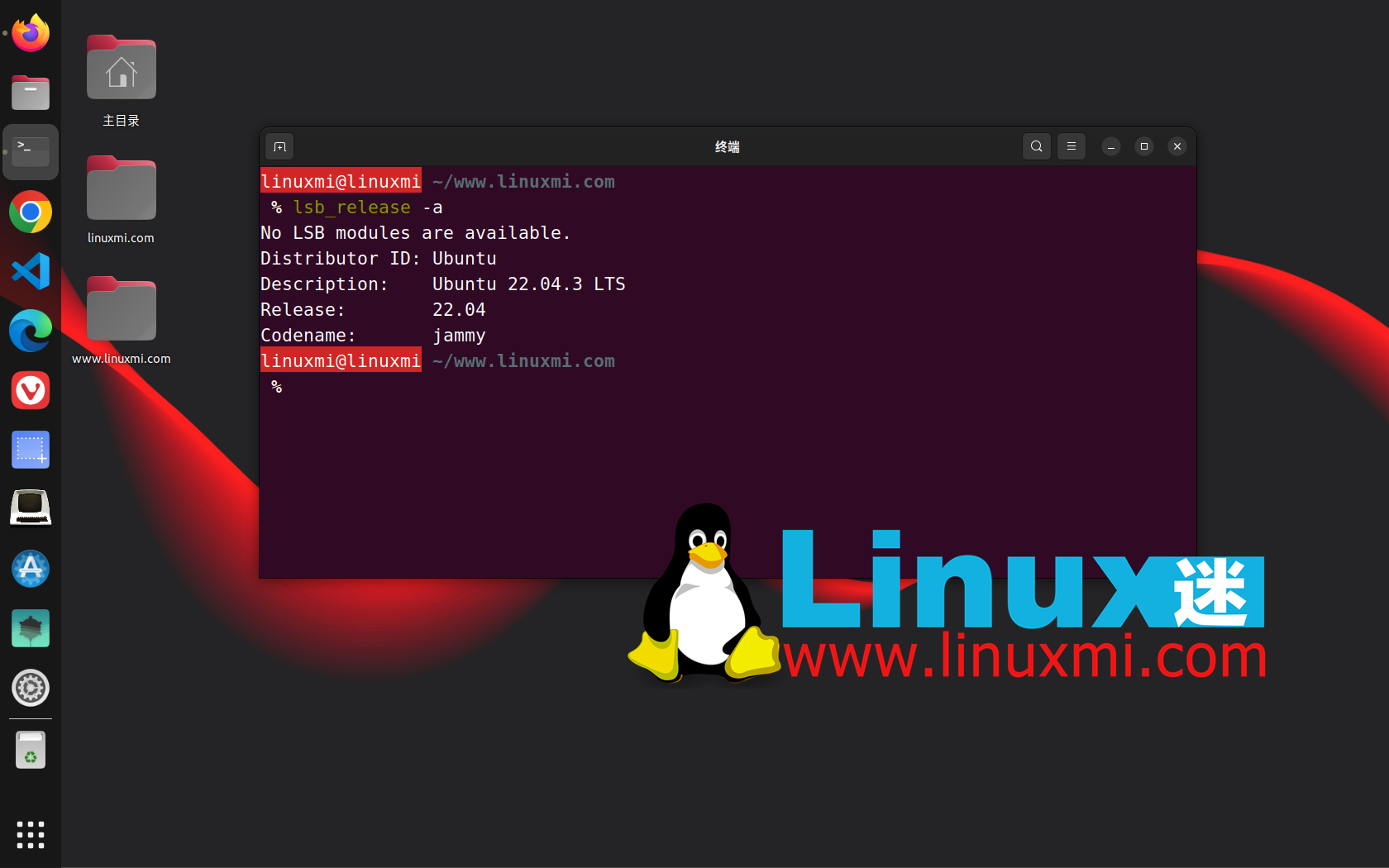
Task: Open the 主目录 home folder on the desktop
Action: coord(121,81)
